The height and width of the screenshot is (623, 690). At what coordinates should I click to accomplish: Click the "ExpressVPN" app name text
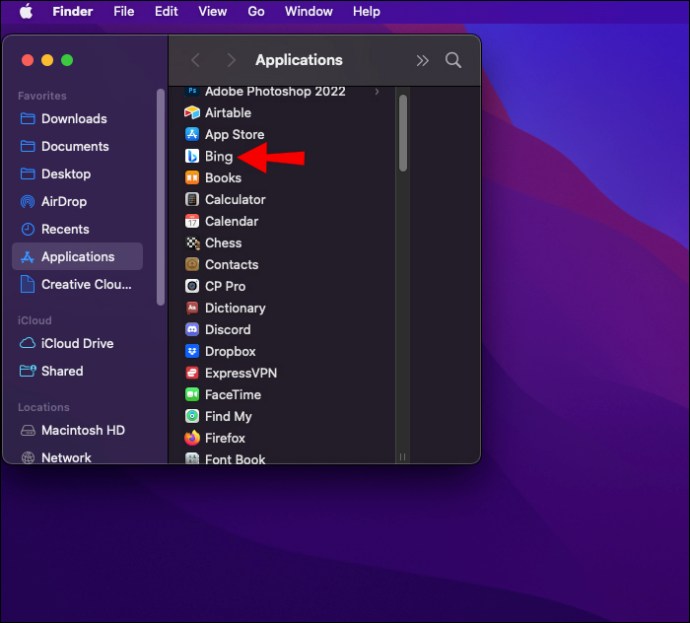tap(241, 374)
